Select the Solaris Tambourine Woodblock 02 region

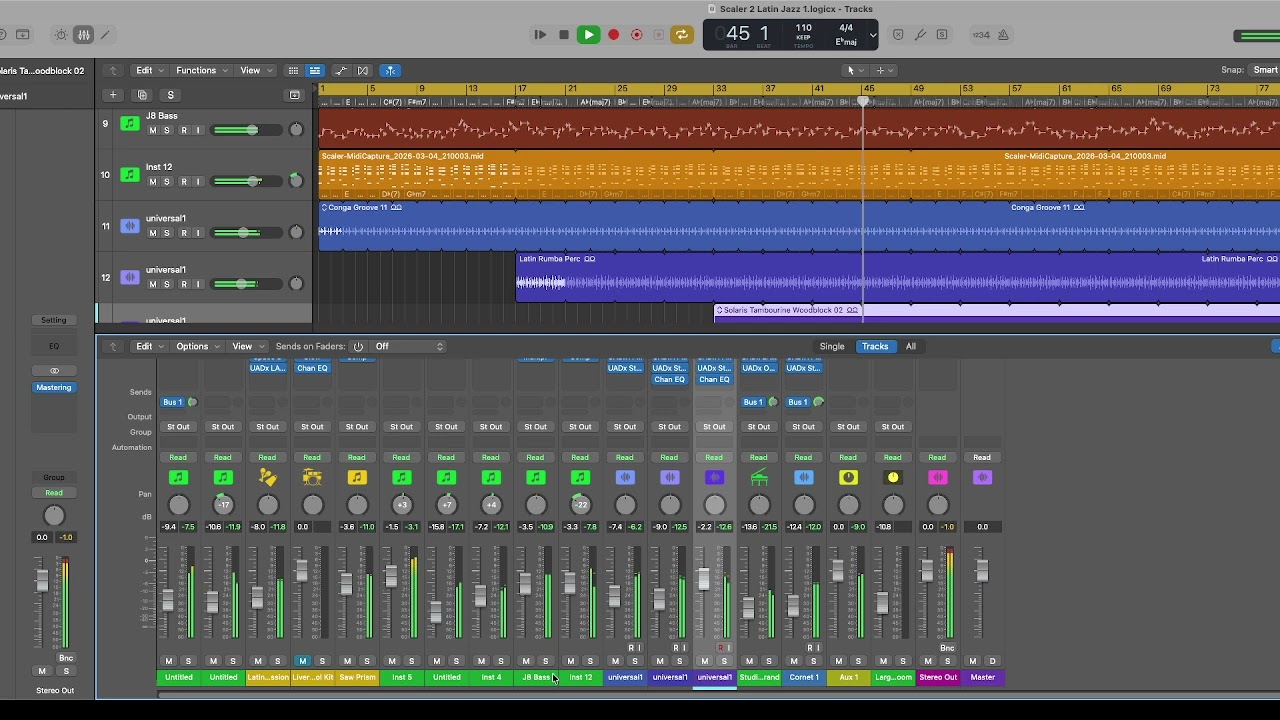click(x=997, y=314)
